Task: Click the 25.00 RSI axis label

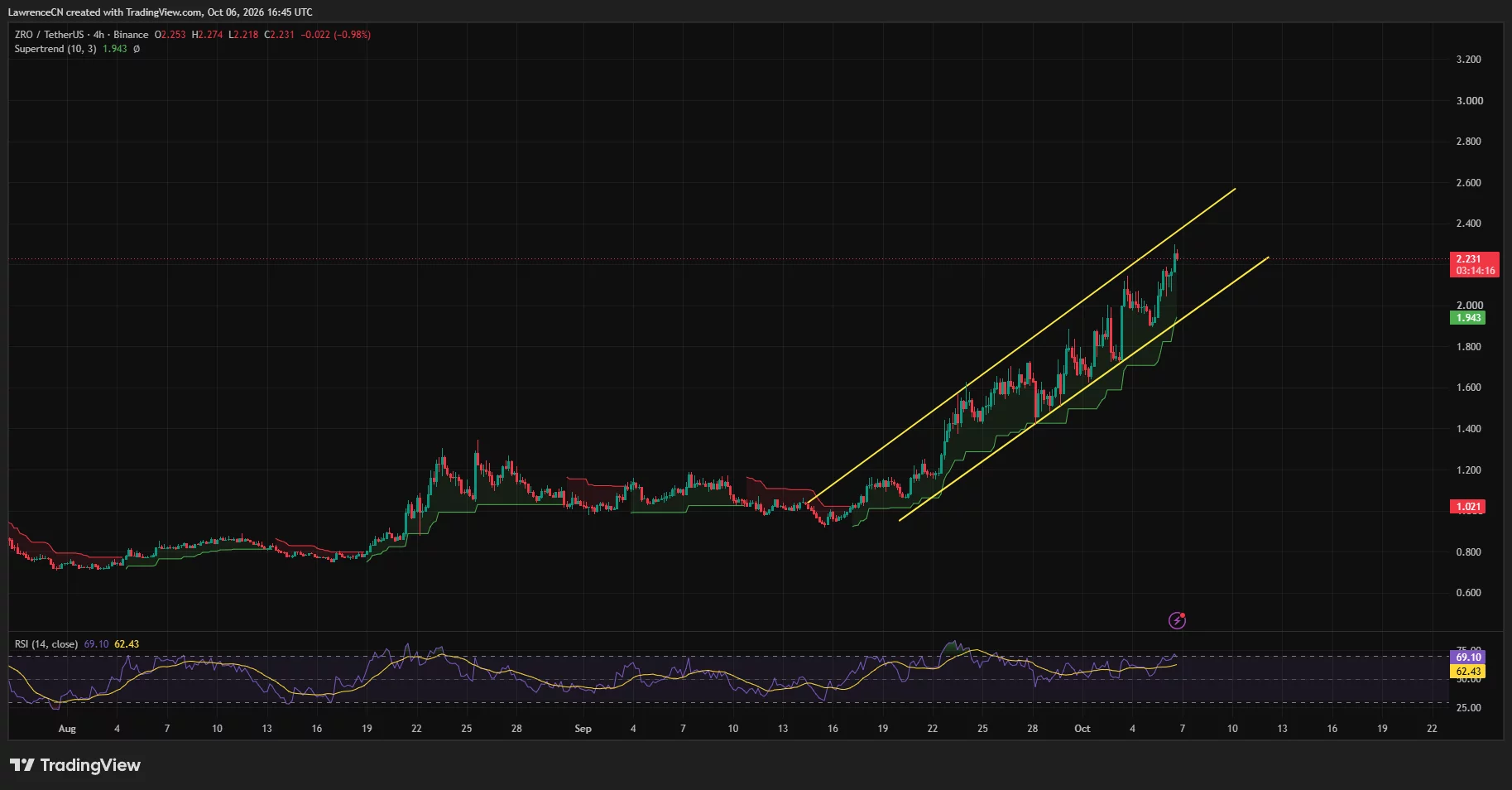Action: [1469, 708]
